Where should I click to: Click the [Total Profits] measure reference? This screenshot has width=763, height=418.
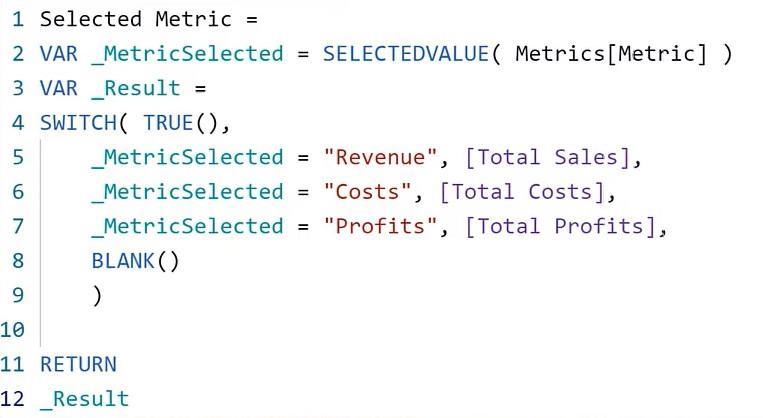[561, 226]
